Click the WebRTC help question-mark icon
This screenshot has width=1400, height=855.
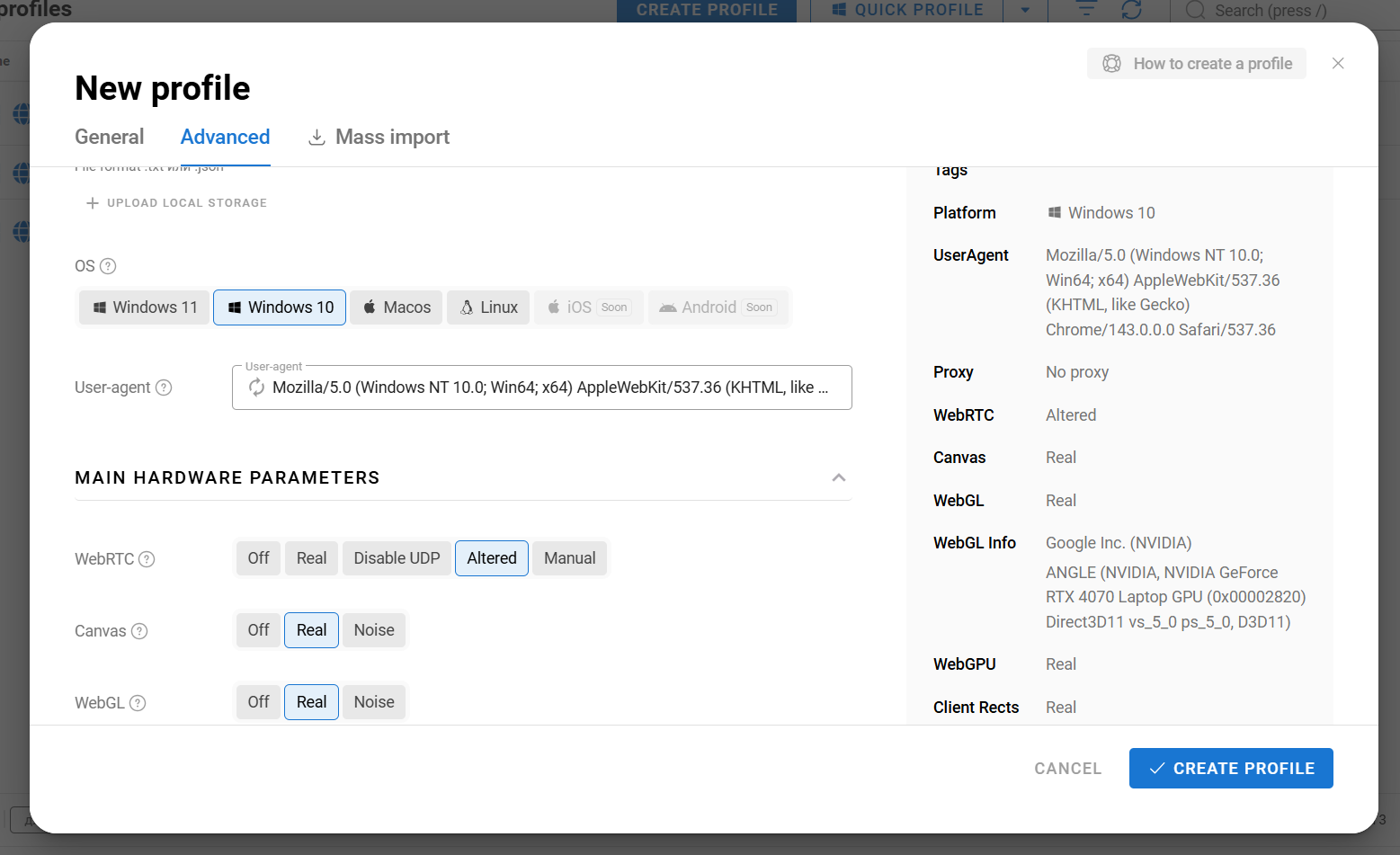pyautogui.click(x=147, y=559)
